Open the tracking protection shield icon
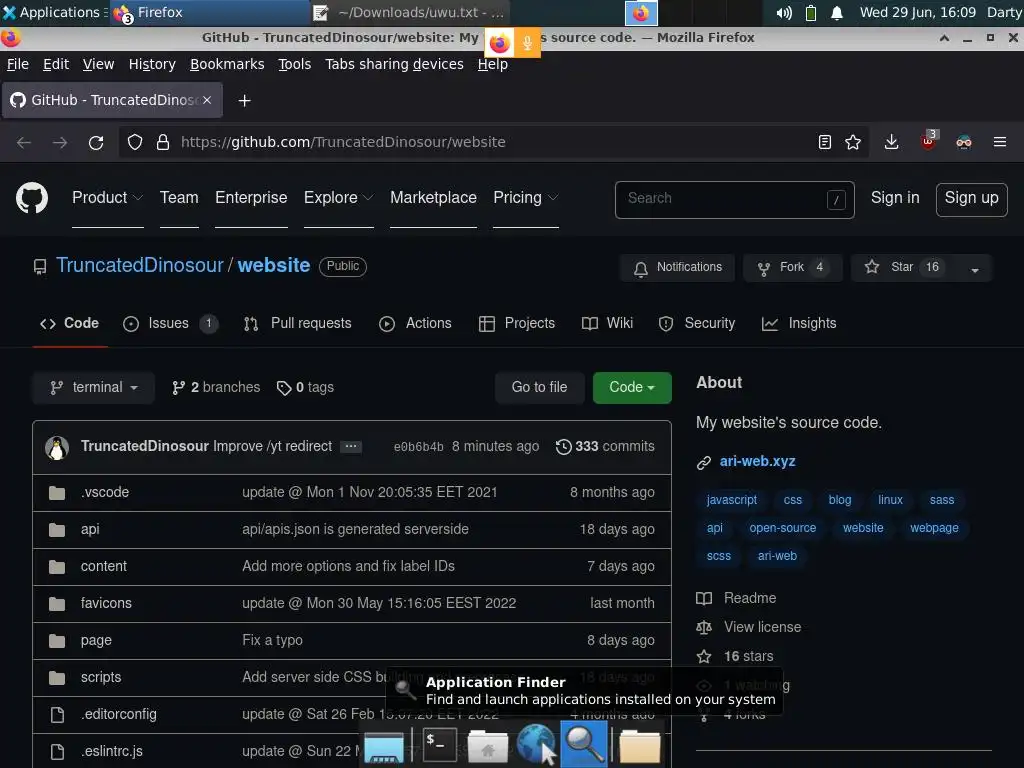This screenshot has width=1024, height=768. click(x=135, y=142)
